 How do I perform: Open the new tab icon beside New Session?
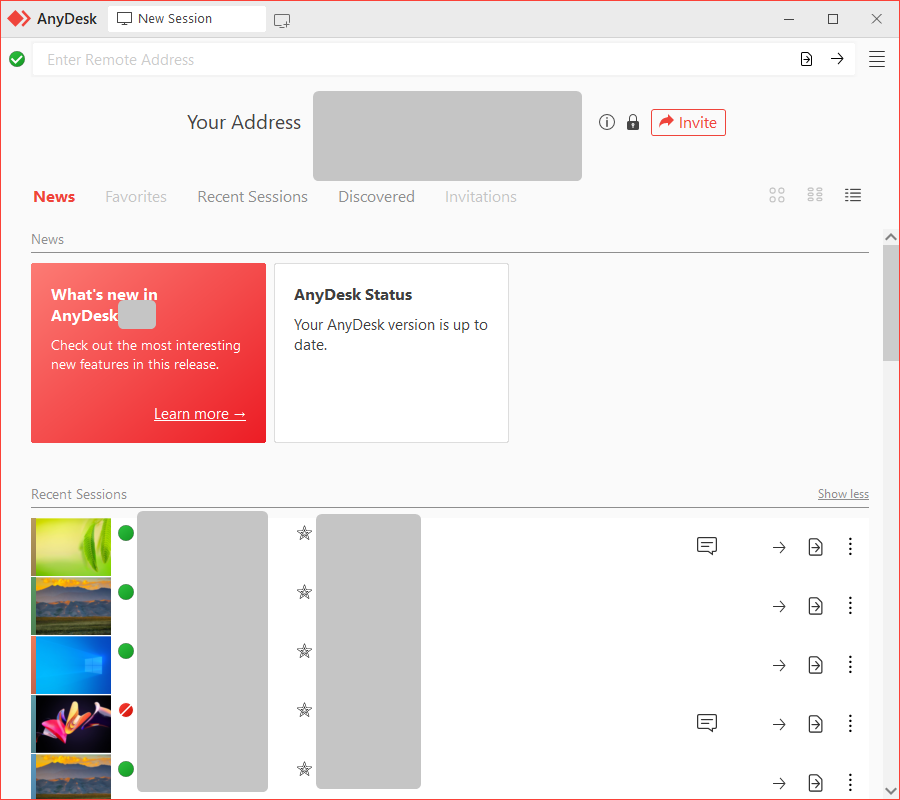pos(282,21)
